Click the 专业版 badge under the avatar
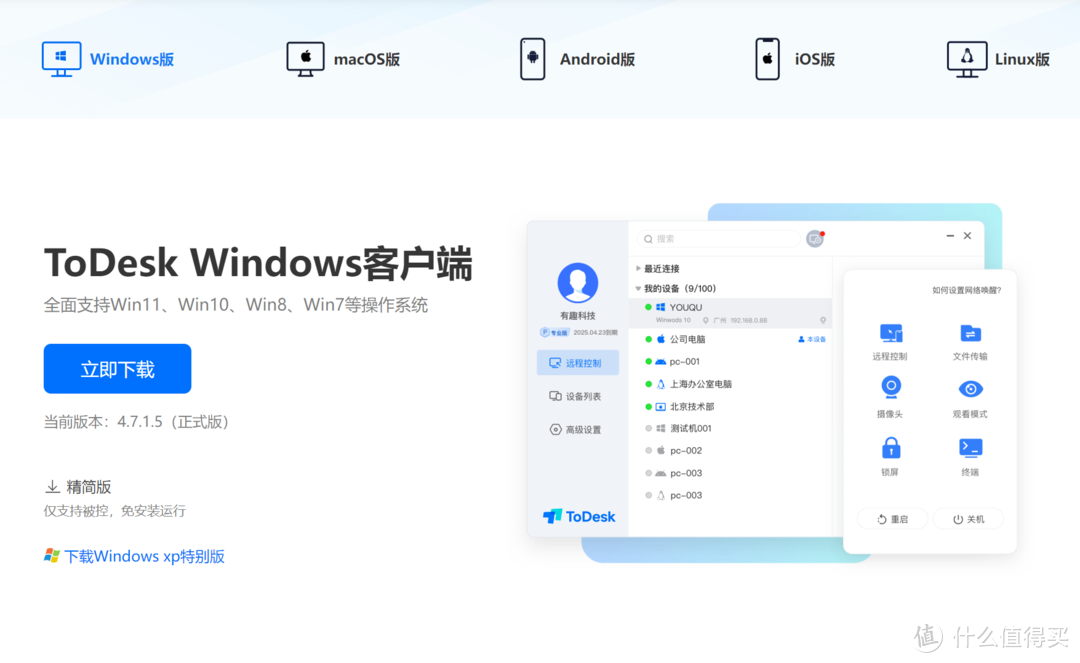1080x663 pixels. pos(554,333)
